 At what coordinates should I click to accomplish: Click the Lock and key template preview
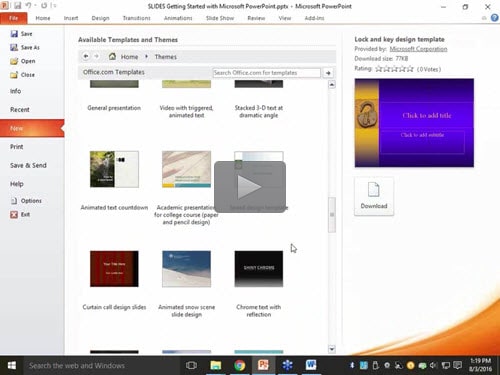coord(414,123)
